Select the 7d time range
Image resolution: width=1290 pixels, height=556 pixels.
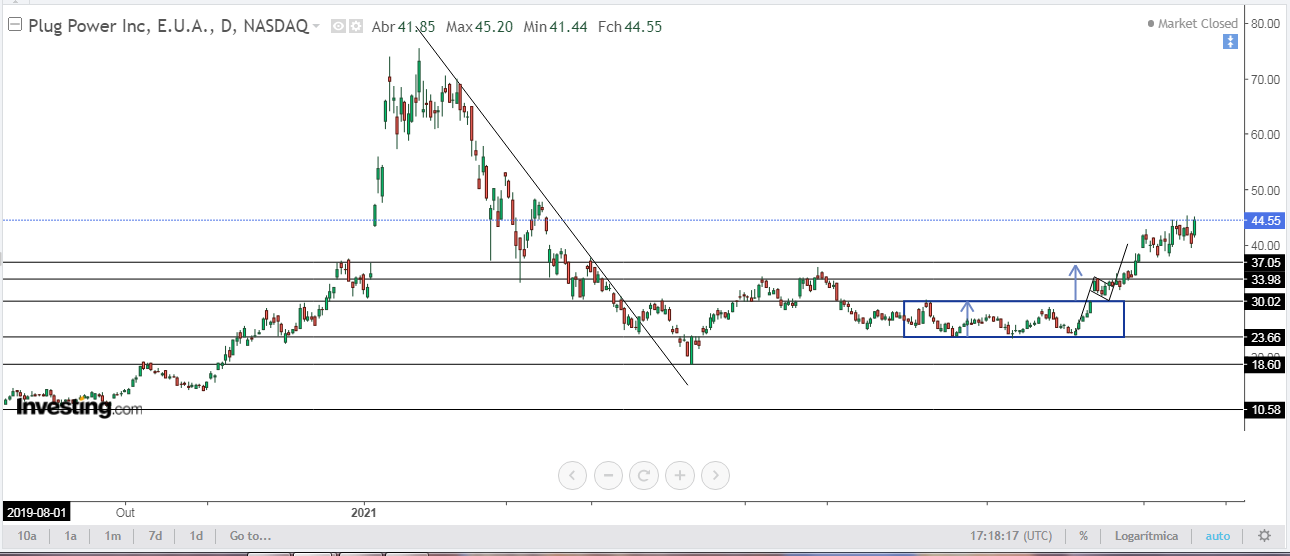155,536
